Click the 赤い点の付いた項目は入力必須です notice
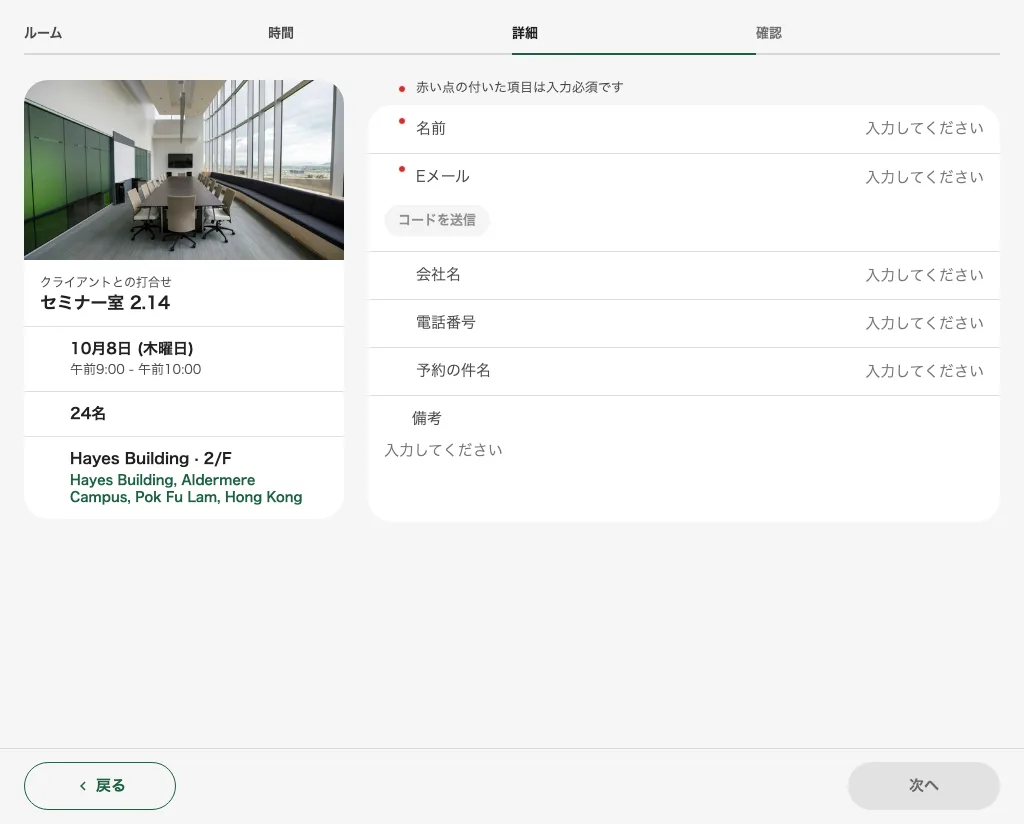Image resolution: width=1024 pixels, height=824 pixels. tap(519, 87)
